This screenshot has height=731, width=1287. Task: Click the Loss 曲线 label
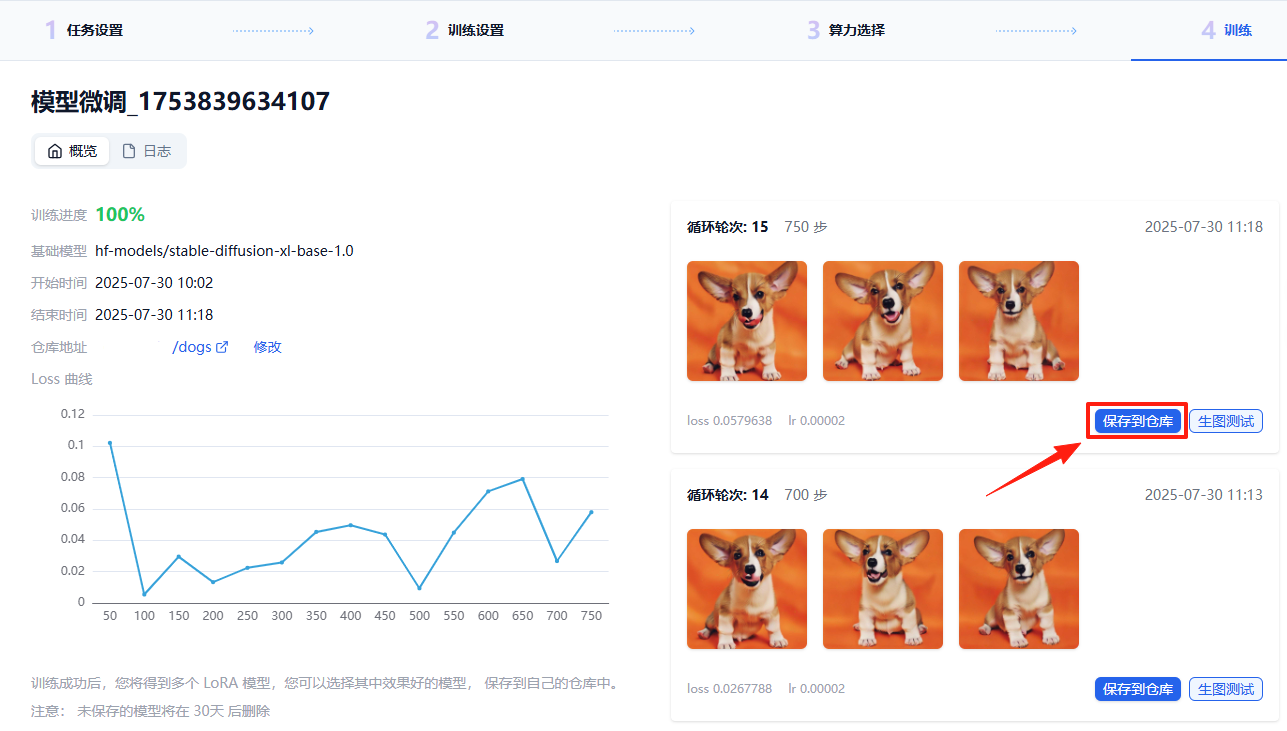tap(62, 379)
